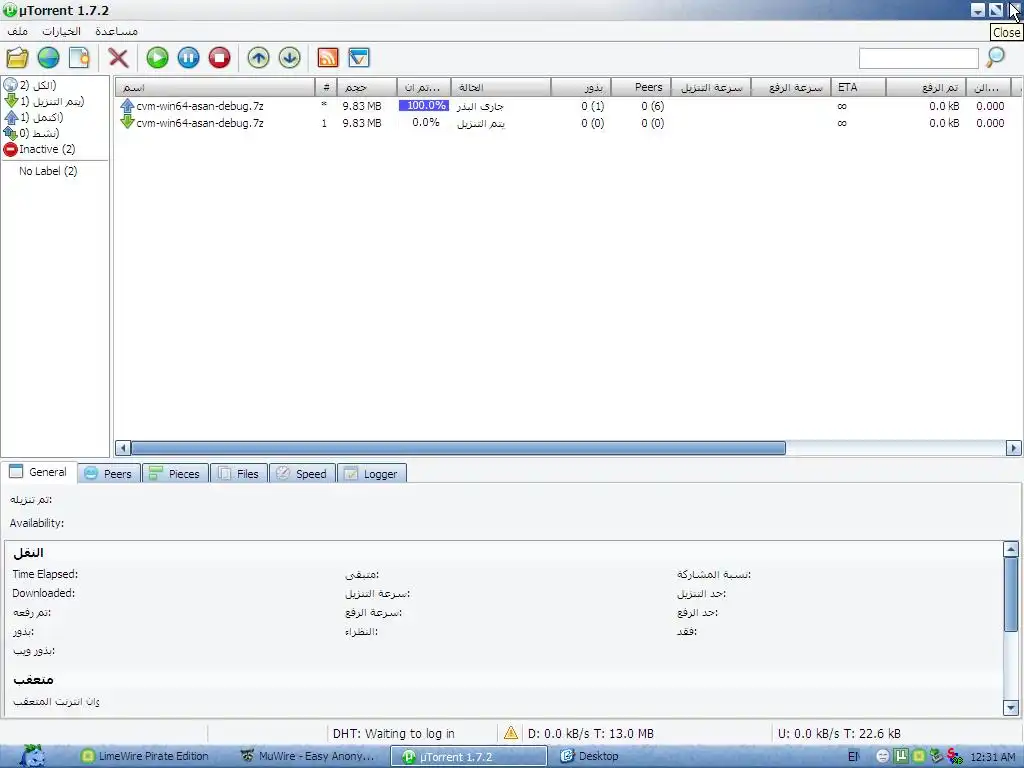This screenshot has width=1024, height=768.
Task: Select the الكل (2) category in sidebar
Action: click(x=31, y=86)
